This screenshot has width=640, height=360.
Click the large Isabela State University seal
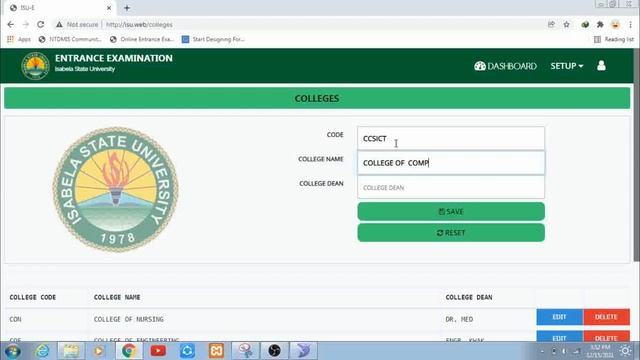116,190
